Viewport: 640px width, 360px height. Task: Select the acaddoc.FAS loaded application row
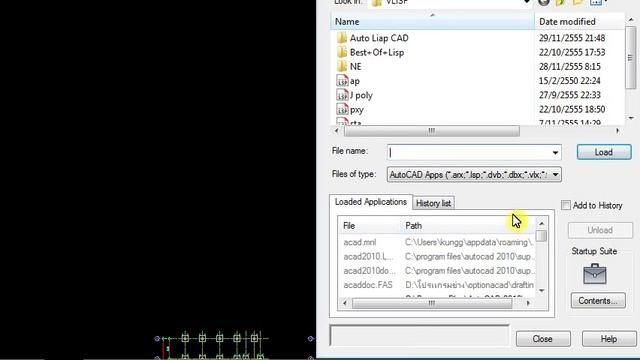pos(437,285)
